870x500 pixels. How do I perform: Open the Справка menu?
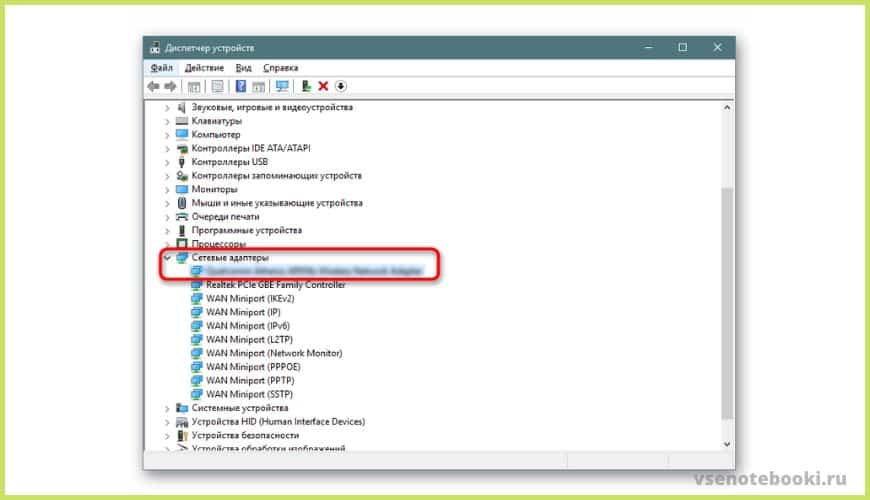[x=281, y=68]
